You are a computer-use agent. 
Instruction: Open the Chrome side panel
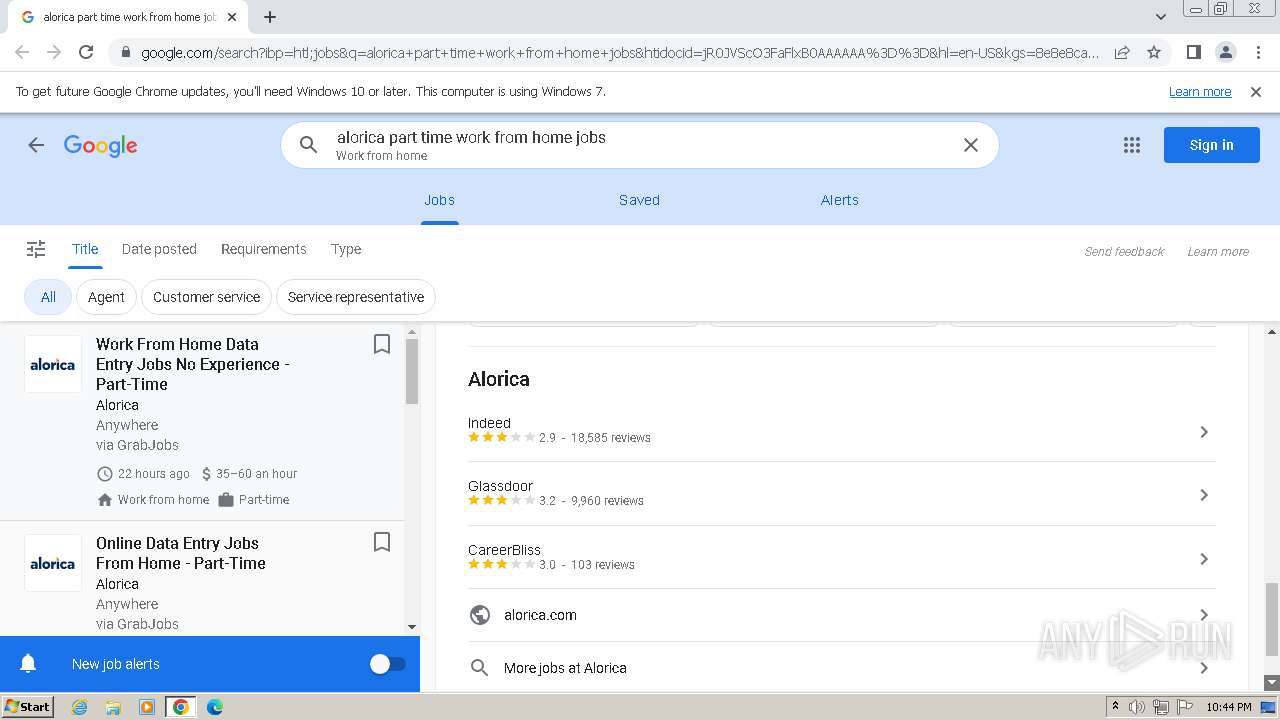[1193, 52]
